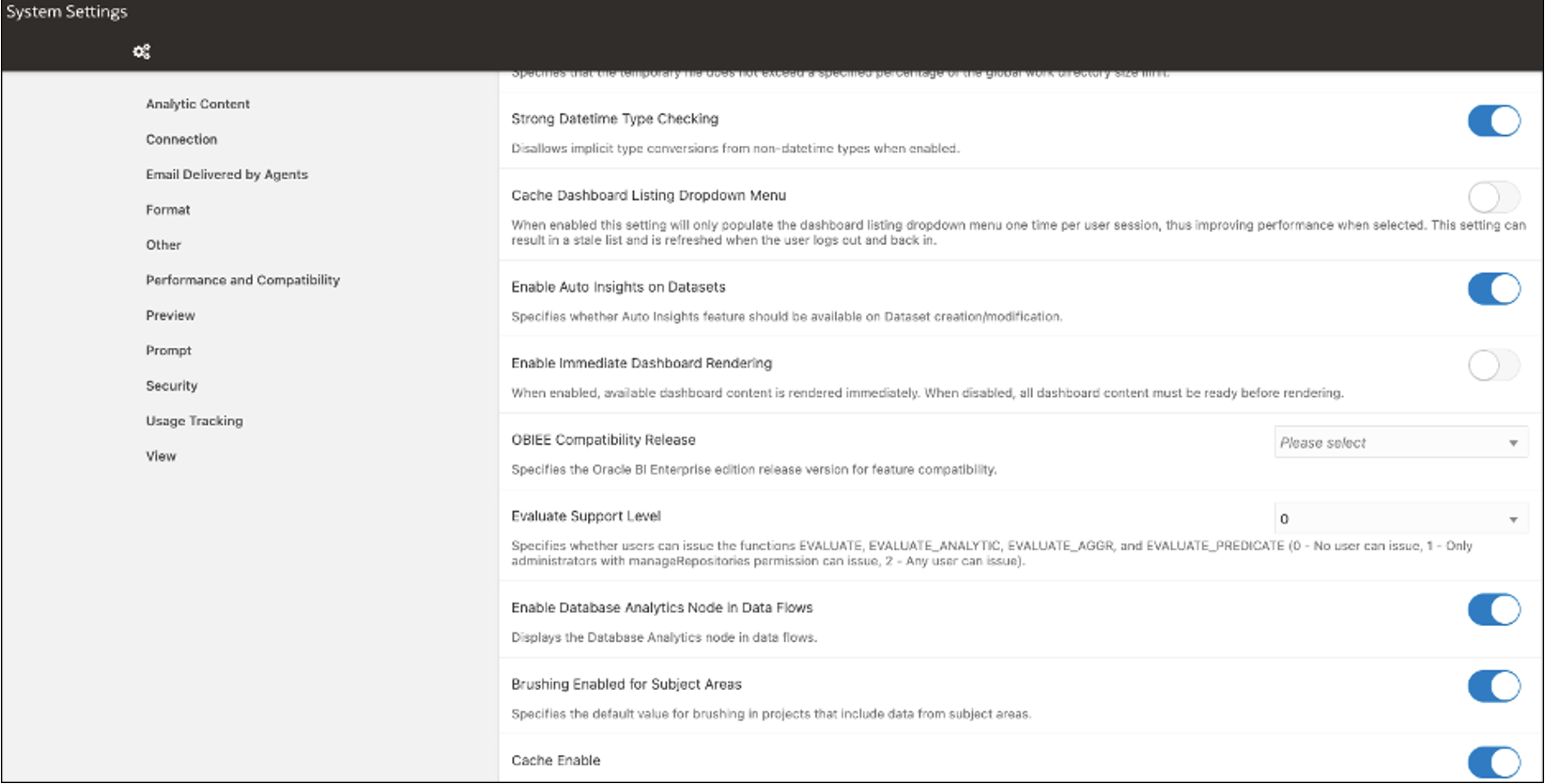Image resolution: width=1545 pixels, height=784 pixels.
Task: Enable Cache Dashboard Listing Dropdown Menu toggle
Action: tap(1494, 197)
